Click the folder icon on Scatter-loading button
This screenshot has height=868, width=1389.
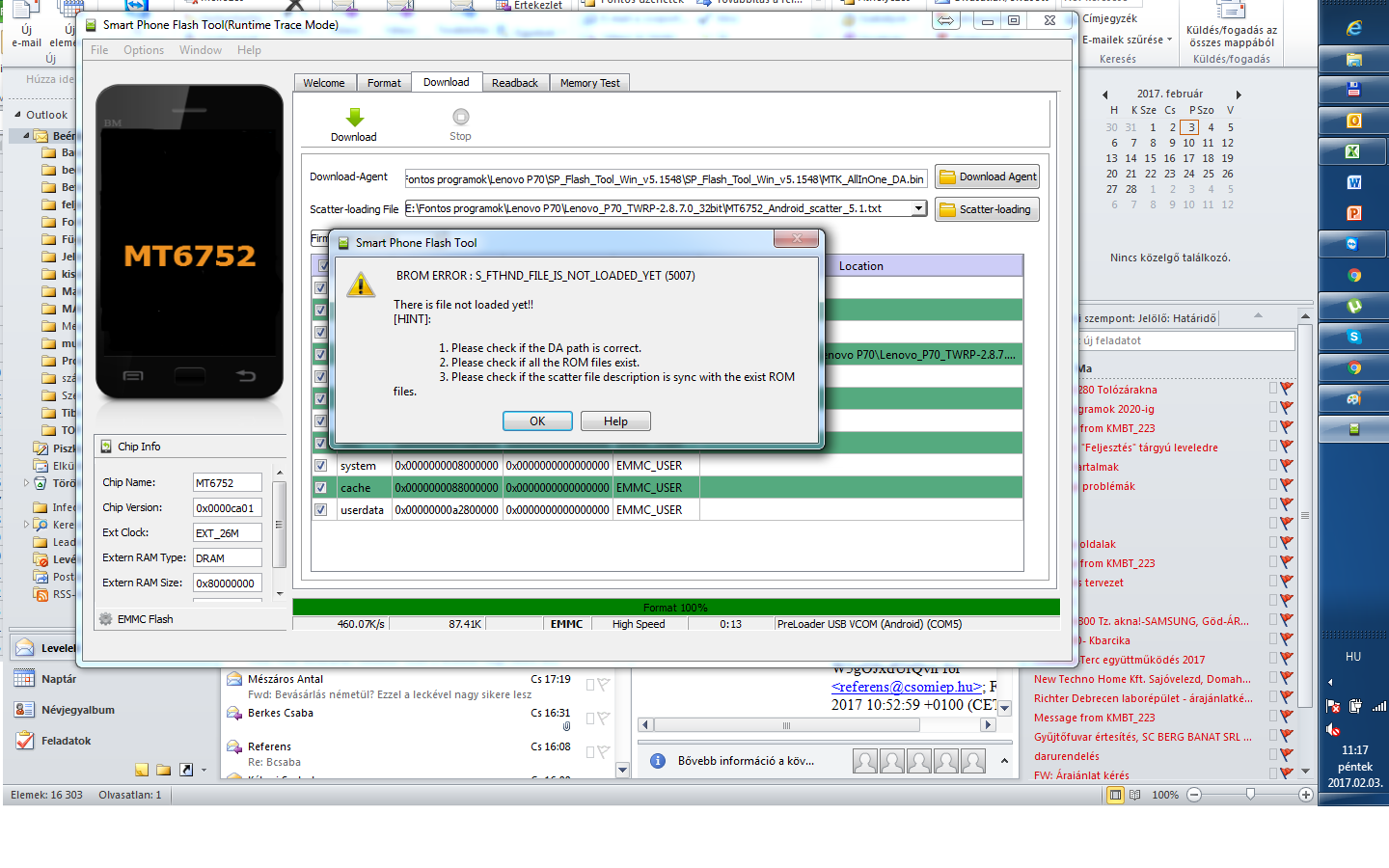pyautogui.click(x=947, y=209)
